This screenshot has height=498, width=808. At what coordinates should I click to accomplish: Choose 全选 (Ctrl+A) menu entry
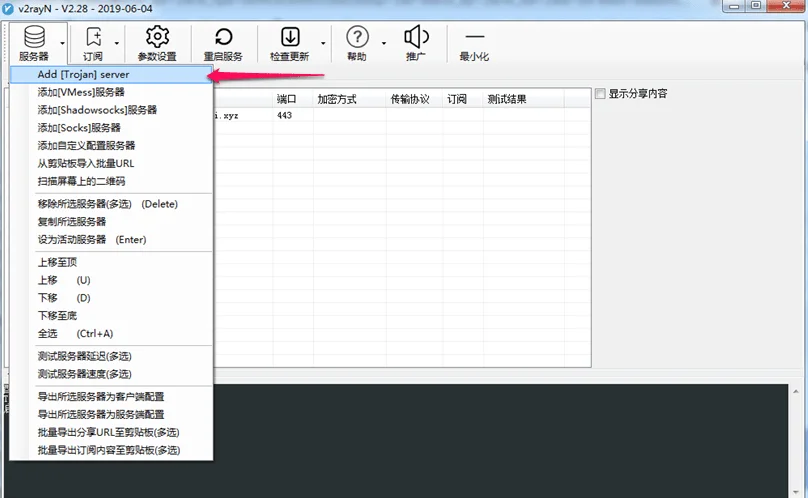pos(111,334)
